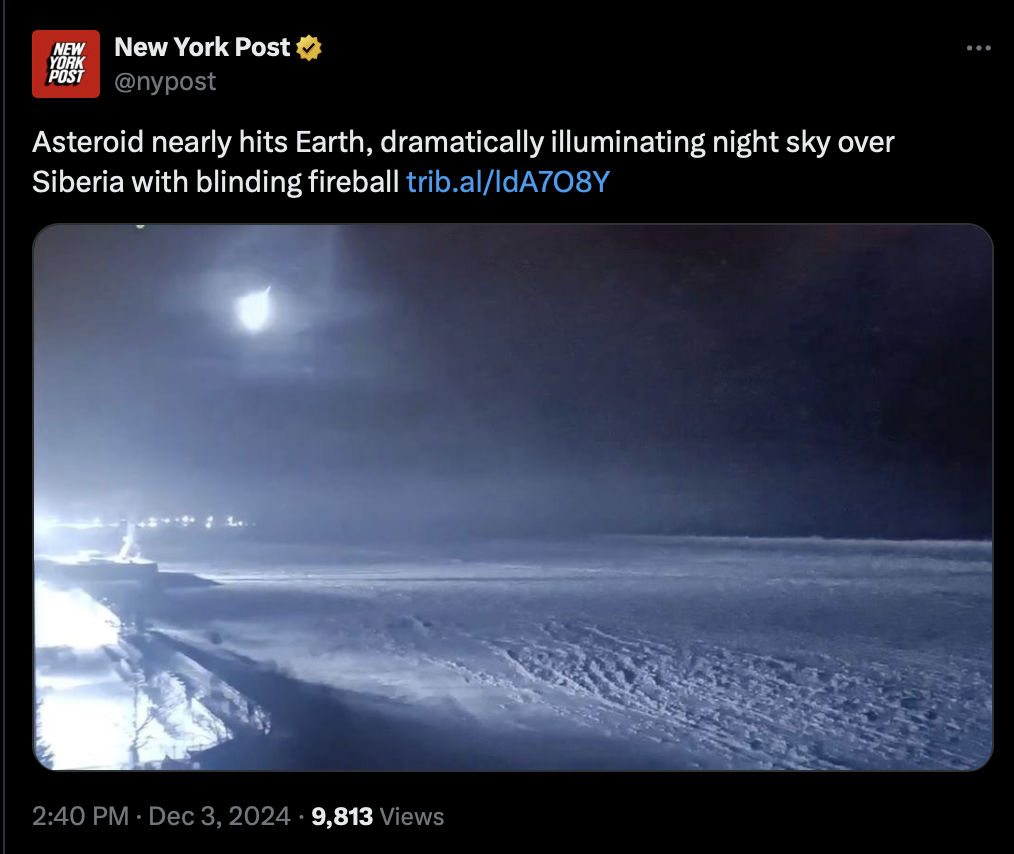Visit the @nypost handle link

point(165,81)
